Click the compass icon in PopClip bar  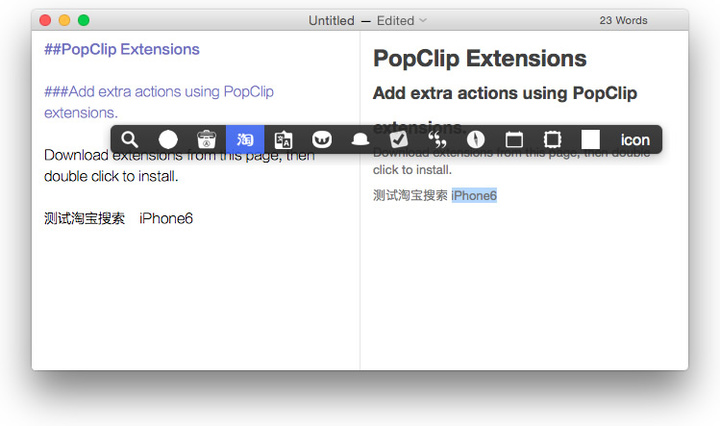(x=476, y=140)
